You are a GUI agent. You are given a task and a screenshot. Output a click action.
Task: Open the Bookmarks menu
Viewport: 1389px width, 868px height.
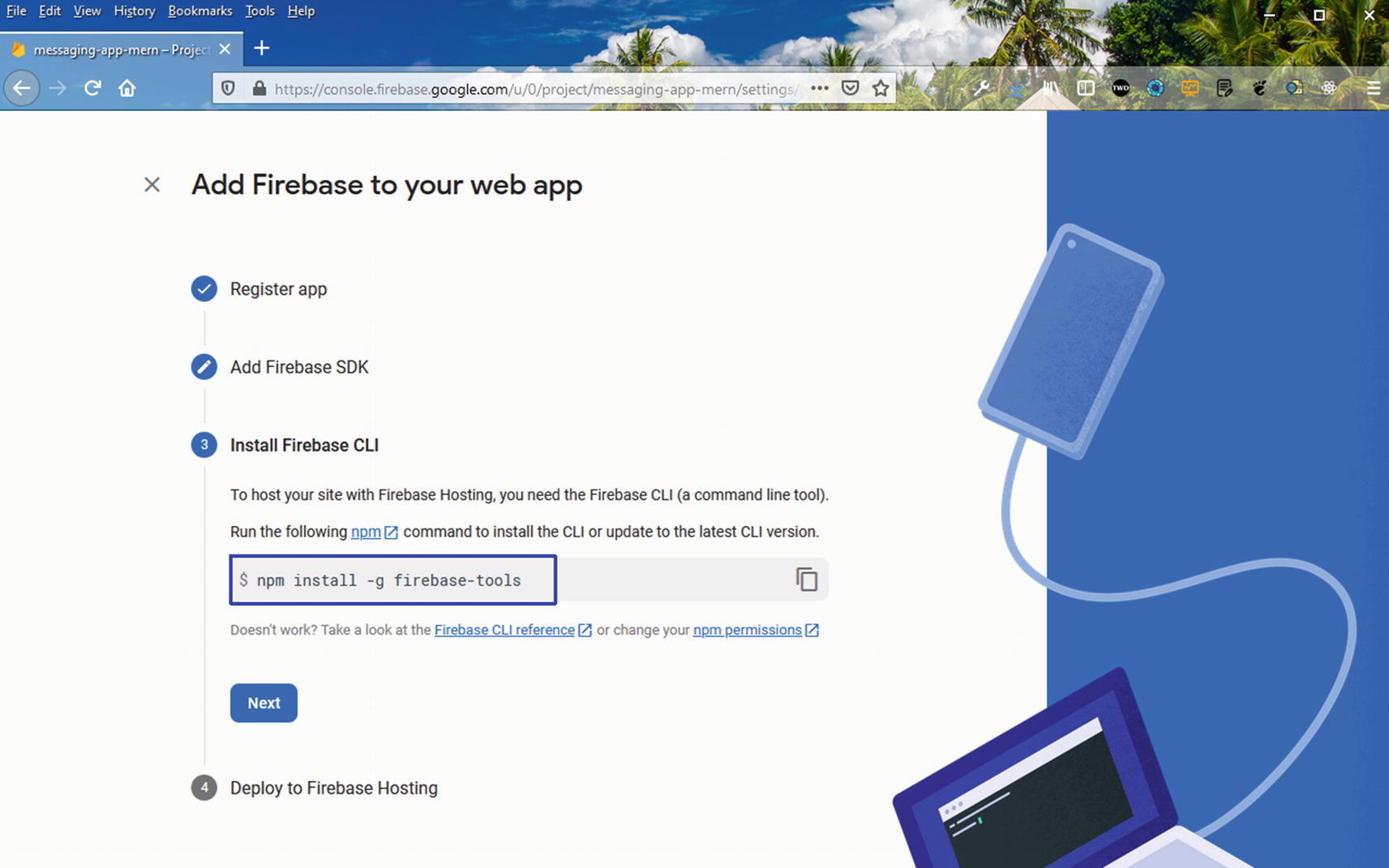pyautogui.click(x=199, y=11)
